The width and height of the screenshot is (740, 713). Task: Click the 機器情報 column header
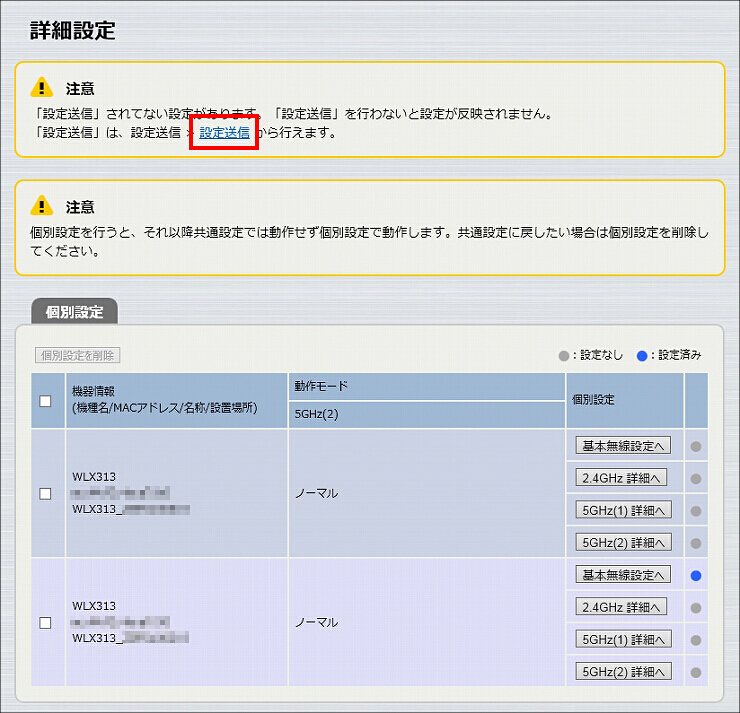[177, 400]
